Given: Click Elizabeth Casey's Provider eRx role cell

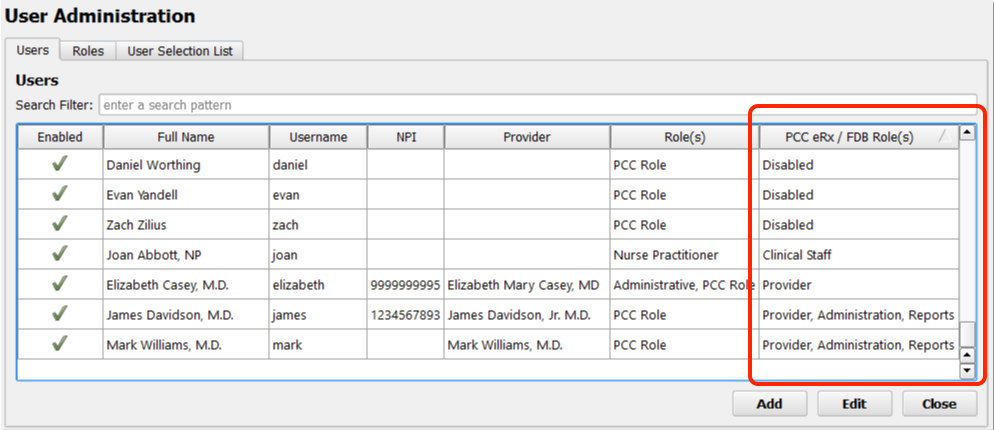Looking at the screenshot, I should pos(859,285).
